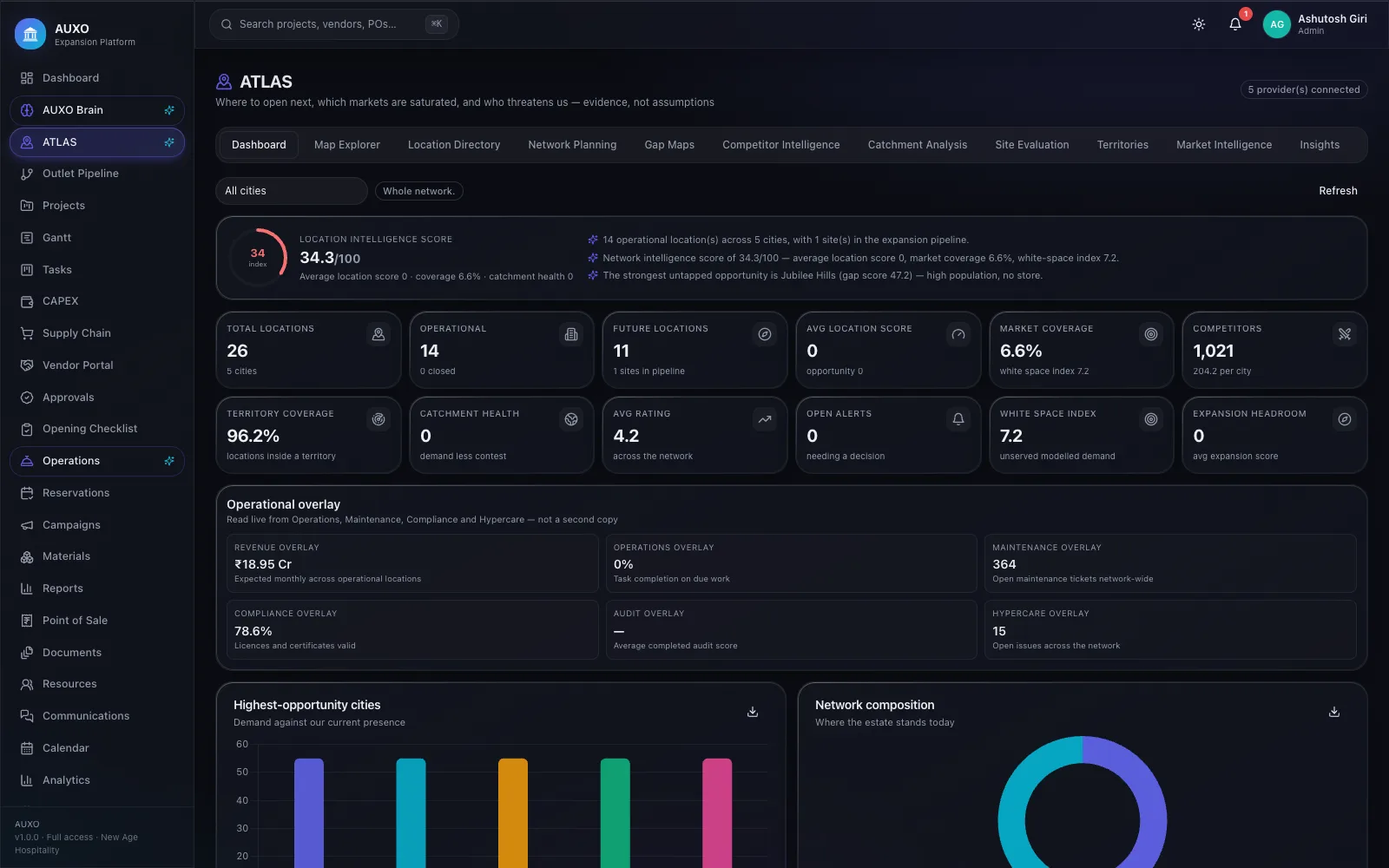
Task: Click the pink bar in cities chart
Action: [x=717, y=812]
